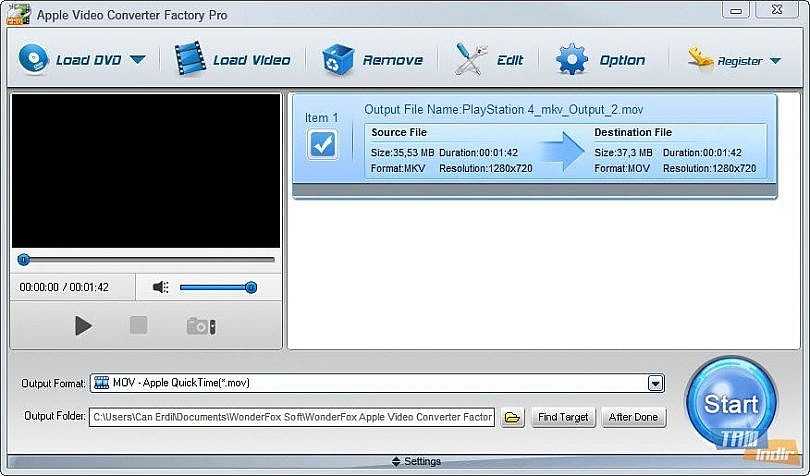
Task: Click the Option label in toolbar
Action: coord(622,60)
